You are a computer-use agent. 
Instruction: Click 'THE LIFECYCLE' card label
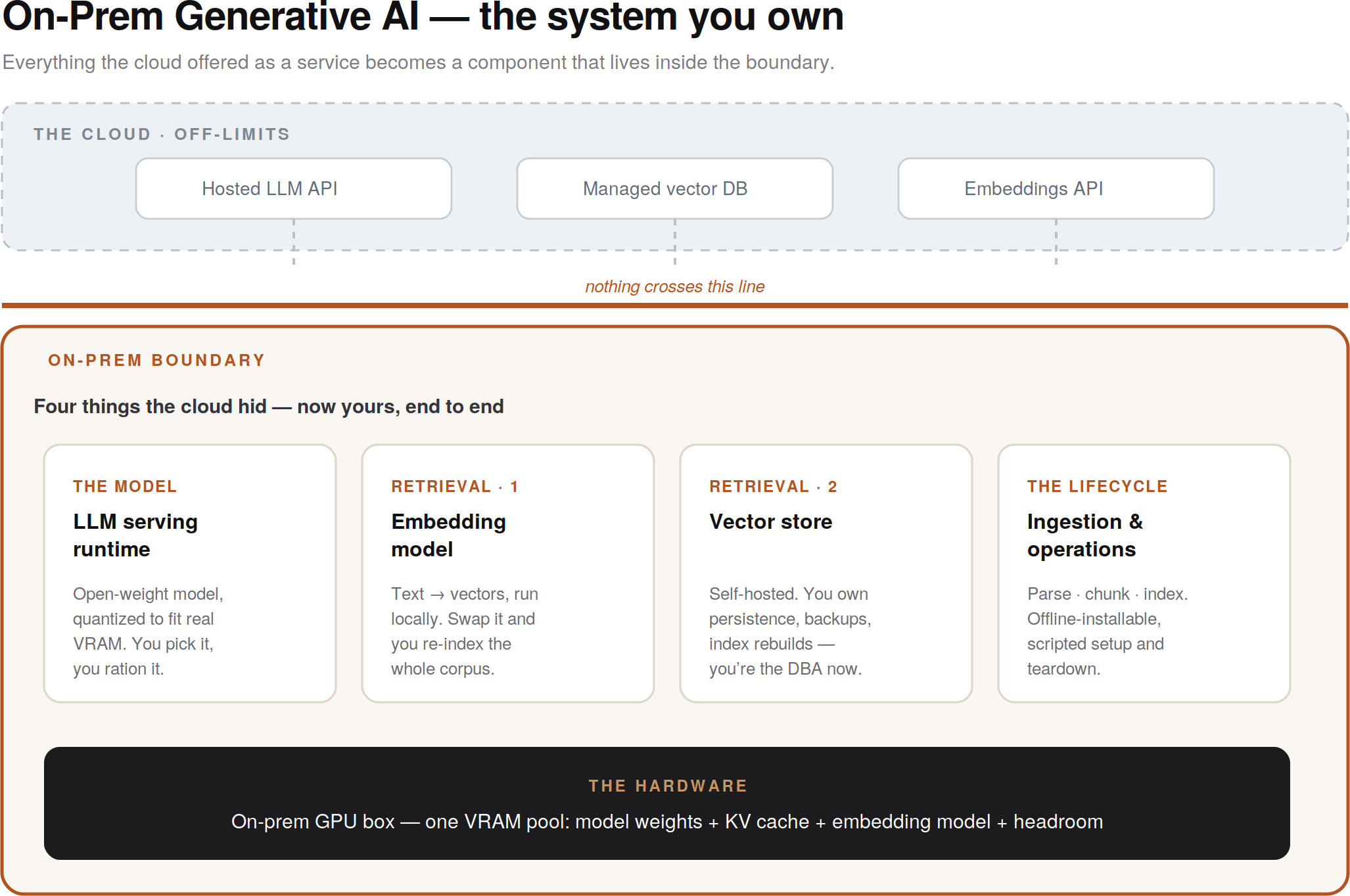[x=1097, y=486]
